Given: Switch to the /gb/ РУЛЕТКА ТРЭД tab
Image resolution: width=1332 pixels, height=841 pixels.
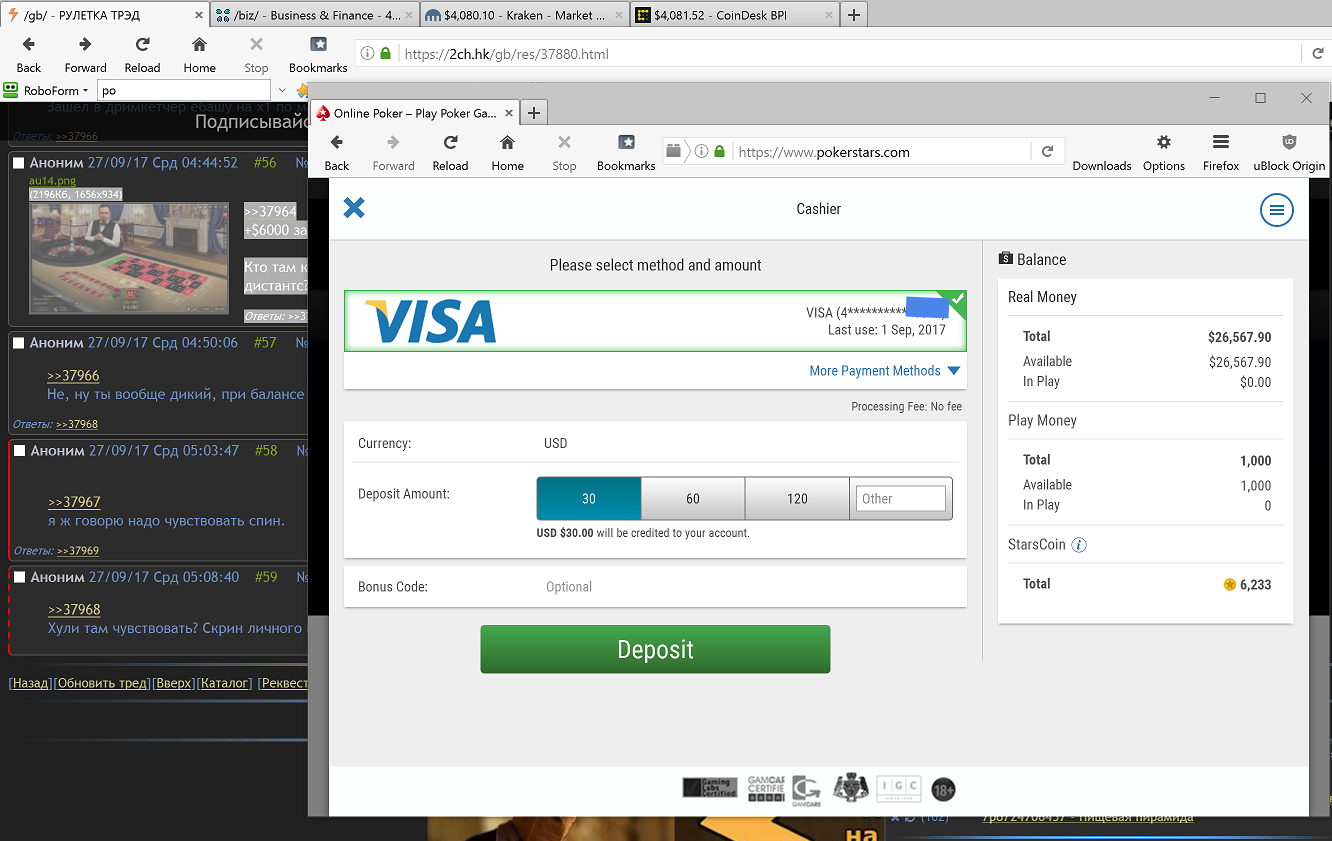Looking at the screenshot, I should click(x=104, y=15).
